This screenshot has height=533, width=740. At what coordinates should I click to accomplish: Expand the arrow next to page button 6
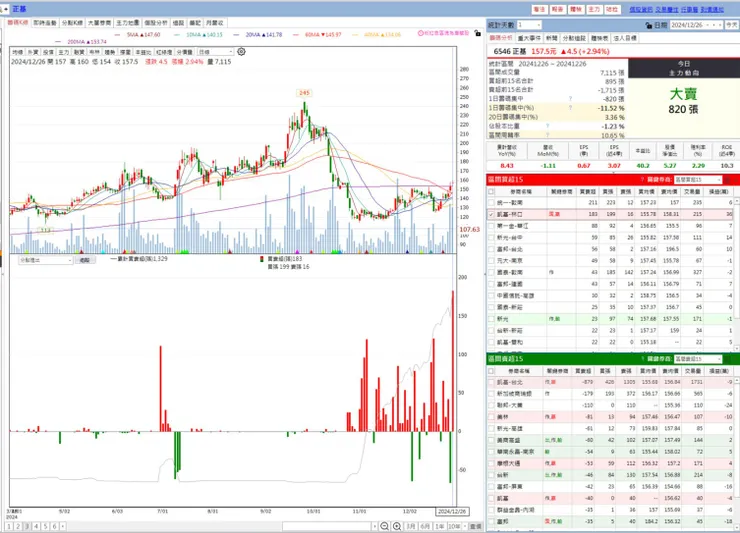pyautogui.click(x=63, y=526)
